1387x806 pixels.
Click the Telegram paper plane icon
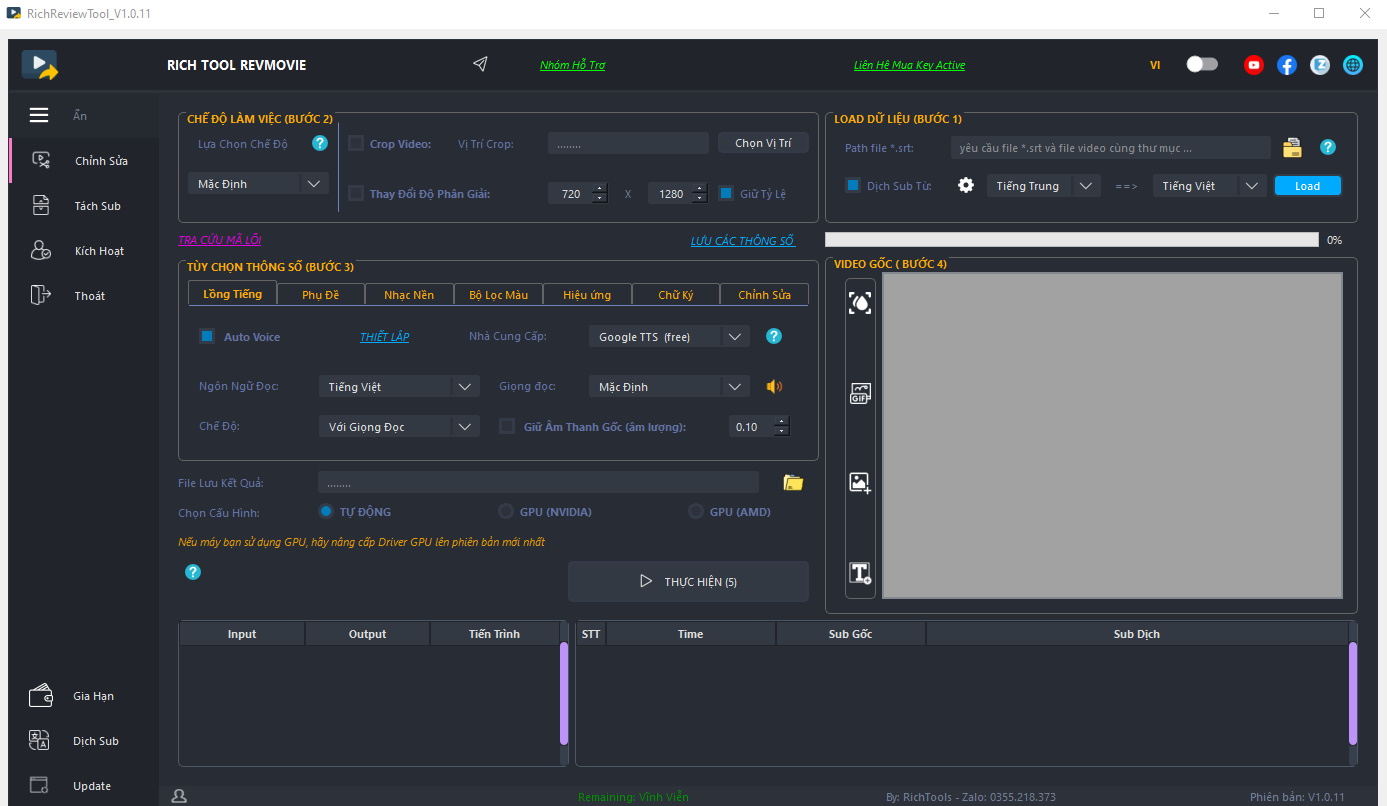(480, 65)
